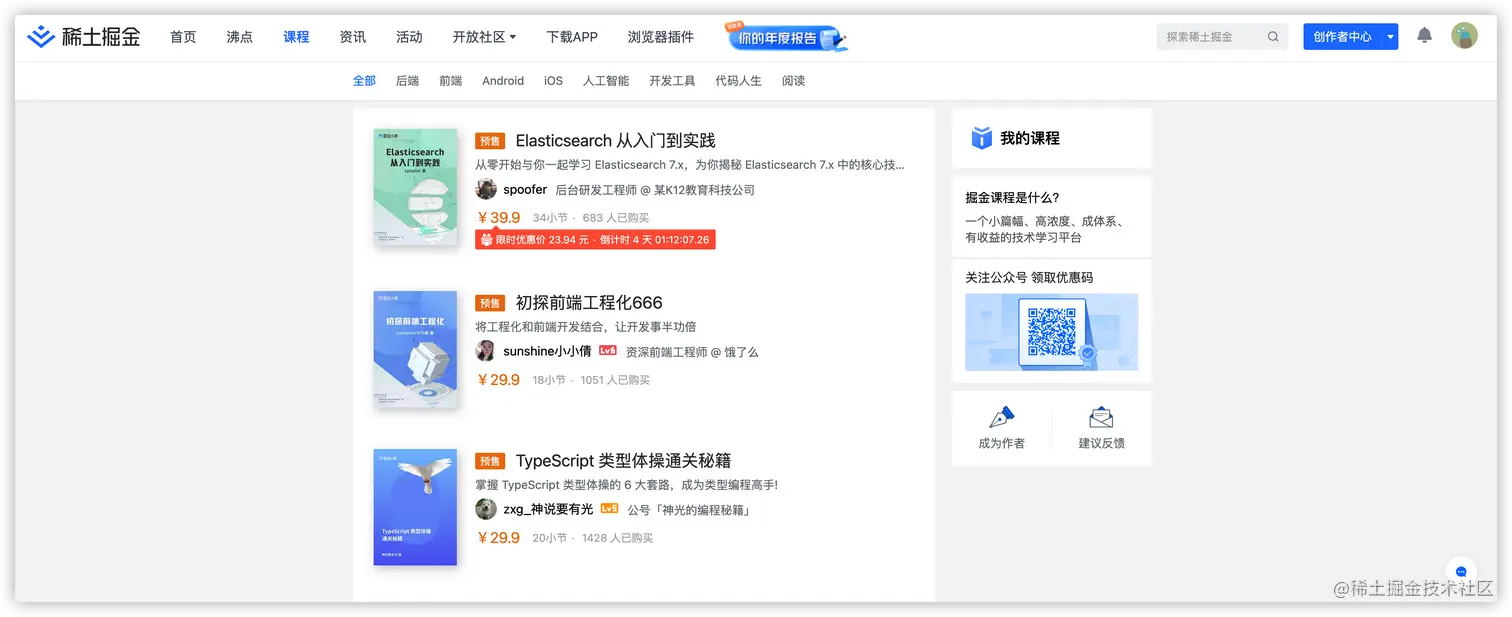Click the 我的课程 book icon
This screenshot has height=617, width=1512.
[982, 138]
